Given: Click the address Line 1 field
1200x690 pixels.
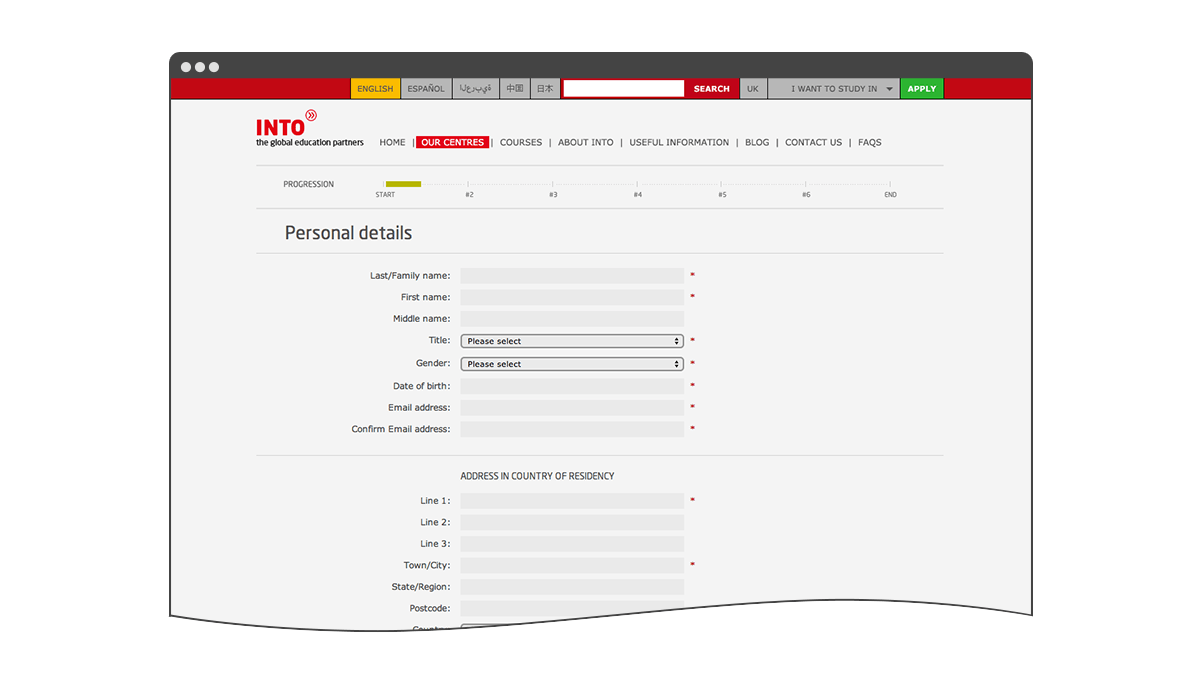Looking at the screenshot, I should pos(572,501).
